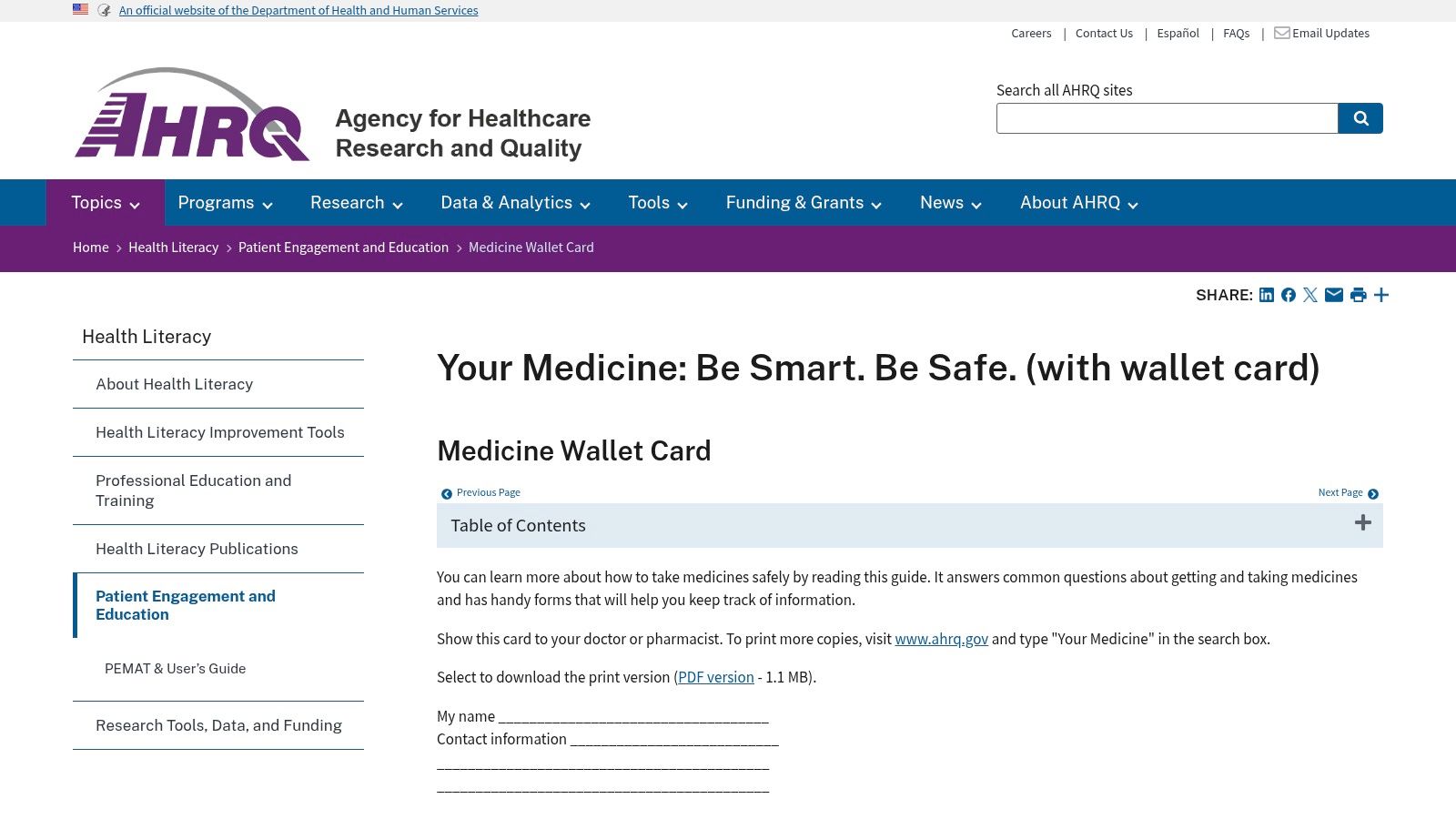
Task: Open PEMAT & User's Guide in sidebar
Action: click(175, 668)
